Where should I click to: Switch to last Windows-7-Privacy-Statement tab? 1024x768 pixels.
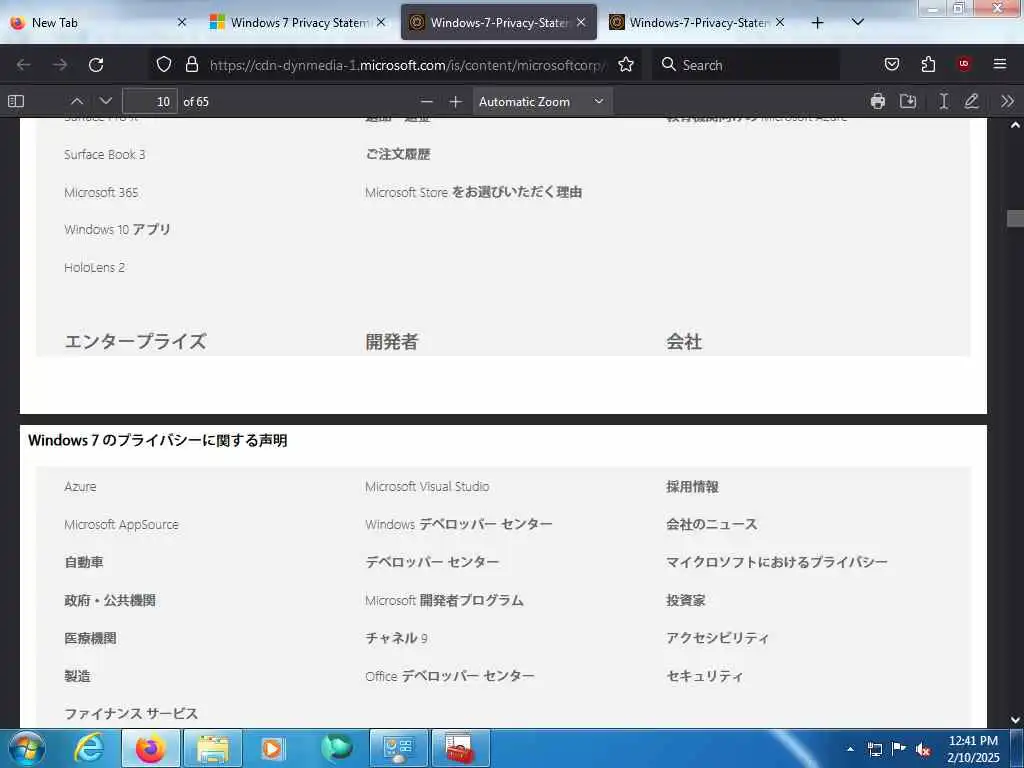pyautogui.click(x=697, y=22)
